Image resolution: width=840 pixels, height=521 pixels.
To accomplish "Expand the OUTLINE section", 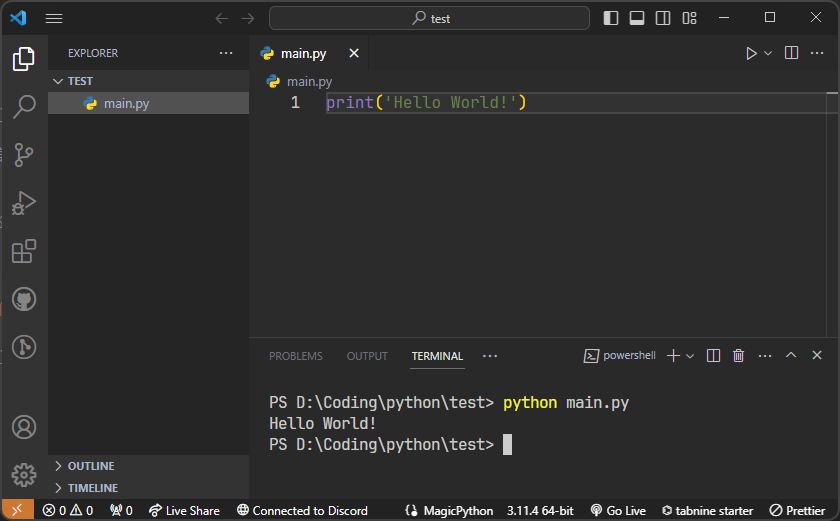I will click(x=90, y=466).
